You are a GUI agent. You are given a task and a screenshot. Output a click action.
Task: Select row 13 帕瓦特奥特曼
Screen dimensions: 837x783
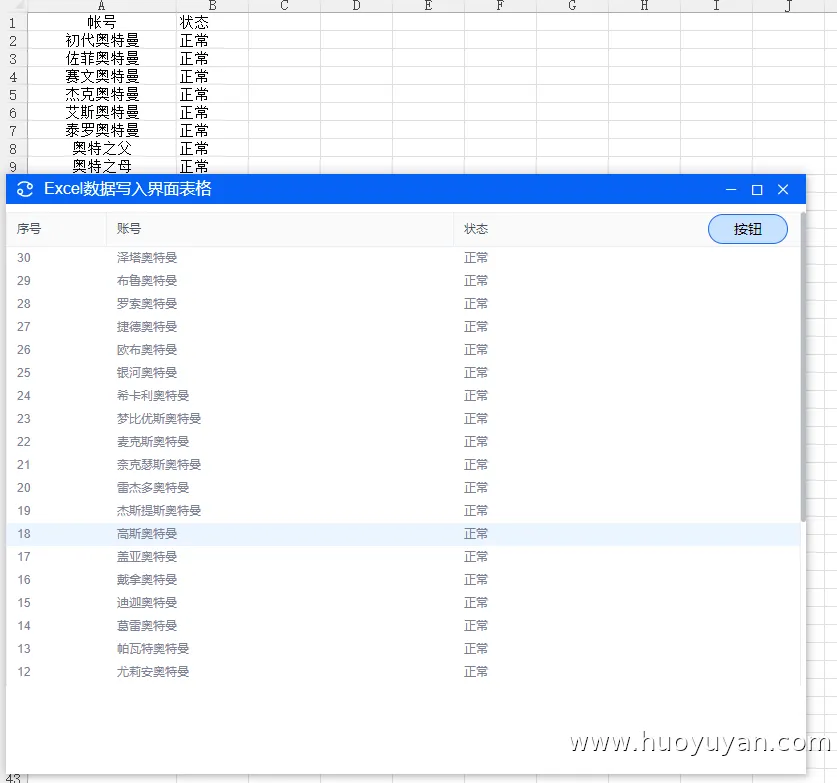[x=403, y=648]
